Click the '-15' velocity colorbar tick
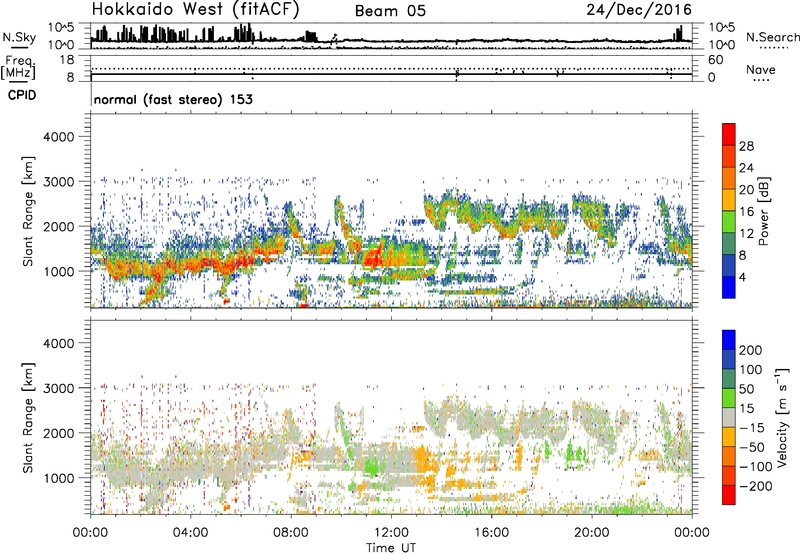 pyautogui.click(x=752, y=428)
